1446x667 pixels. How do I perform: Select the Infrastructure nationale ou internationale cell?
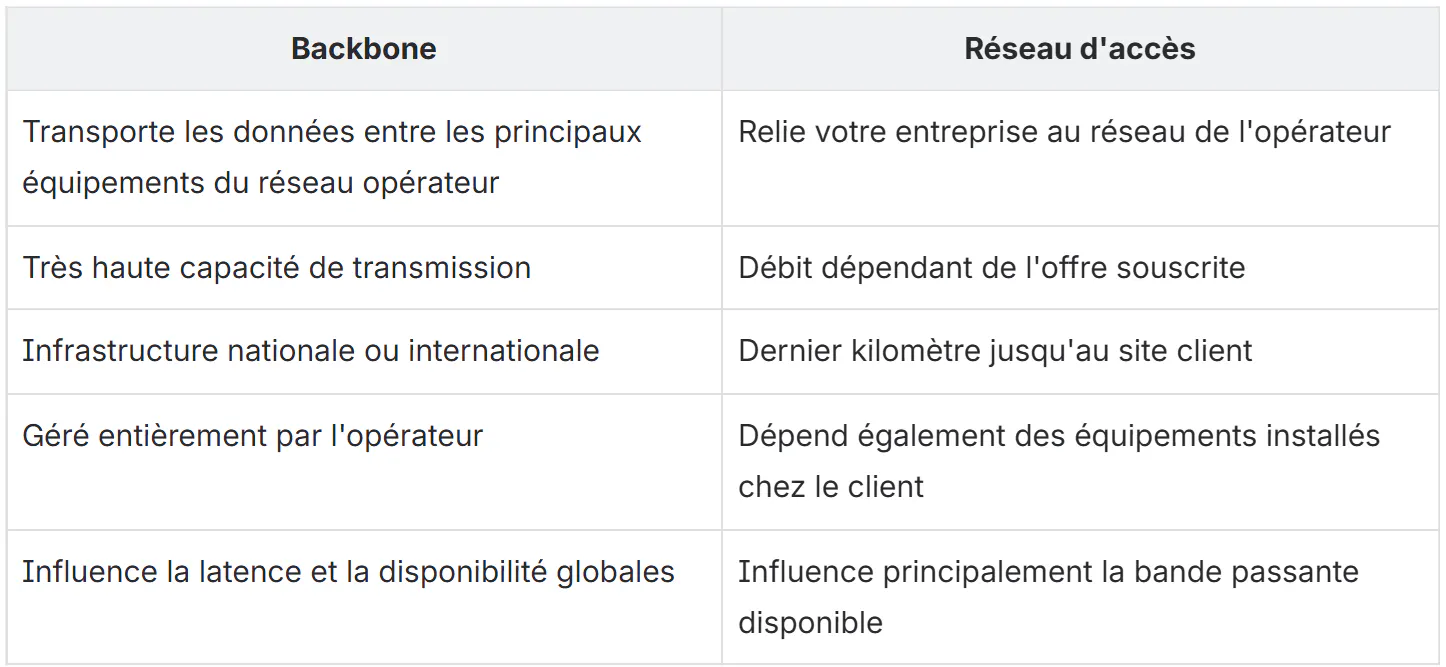364,351
